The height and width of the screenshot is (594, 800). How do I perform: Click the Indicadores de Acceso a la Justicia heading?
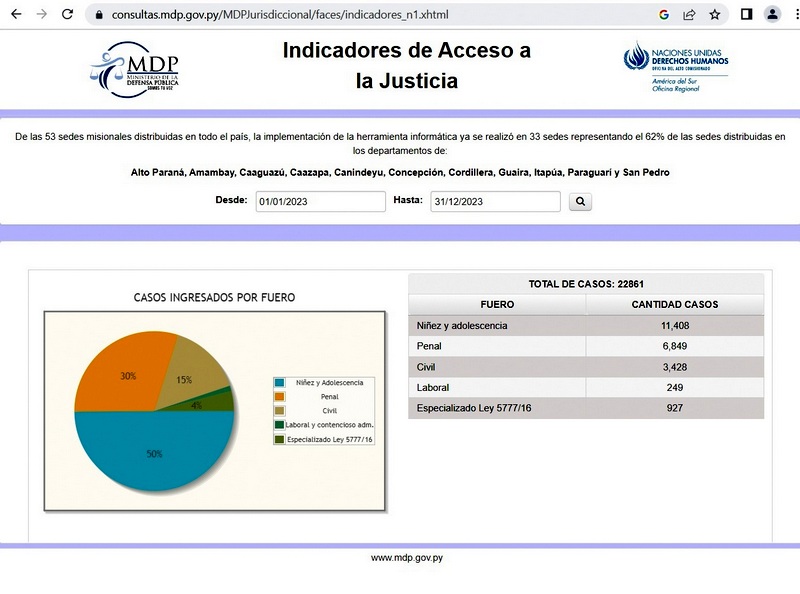pyautogui.click(x=407, y=65)
